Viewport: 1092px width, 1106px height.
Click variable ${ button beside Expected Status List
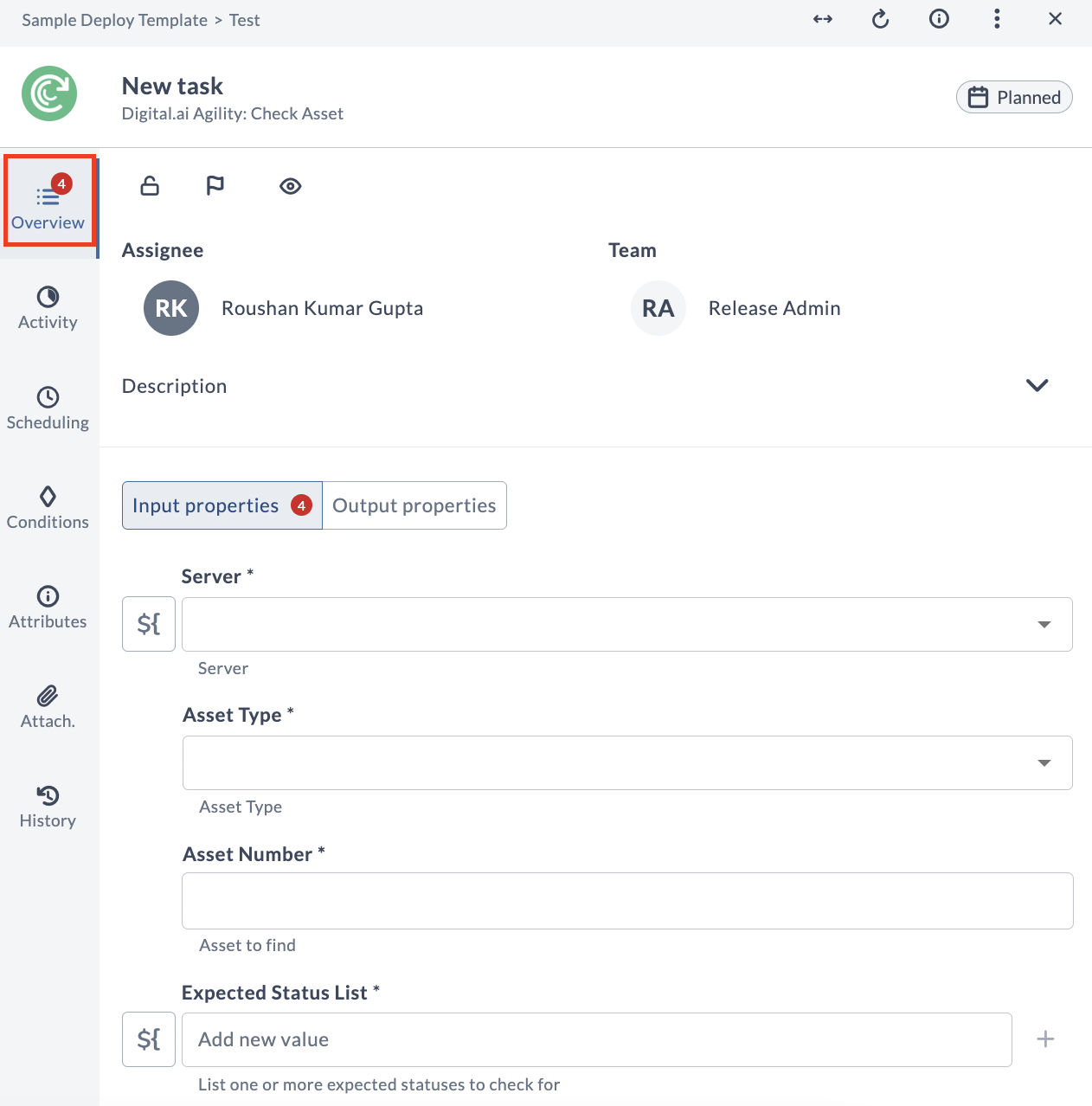pyautogui.click(x=149, y=1039)
